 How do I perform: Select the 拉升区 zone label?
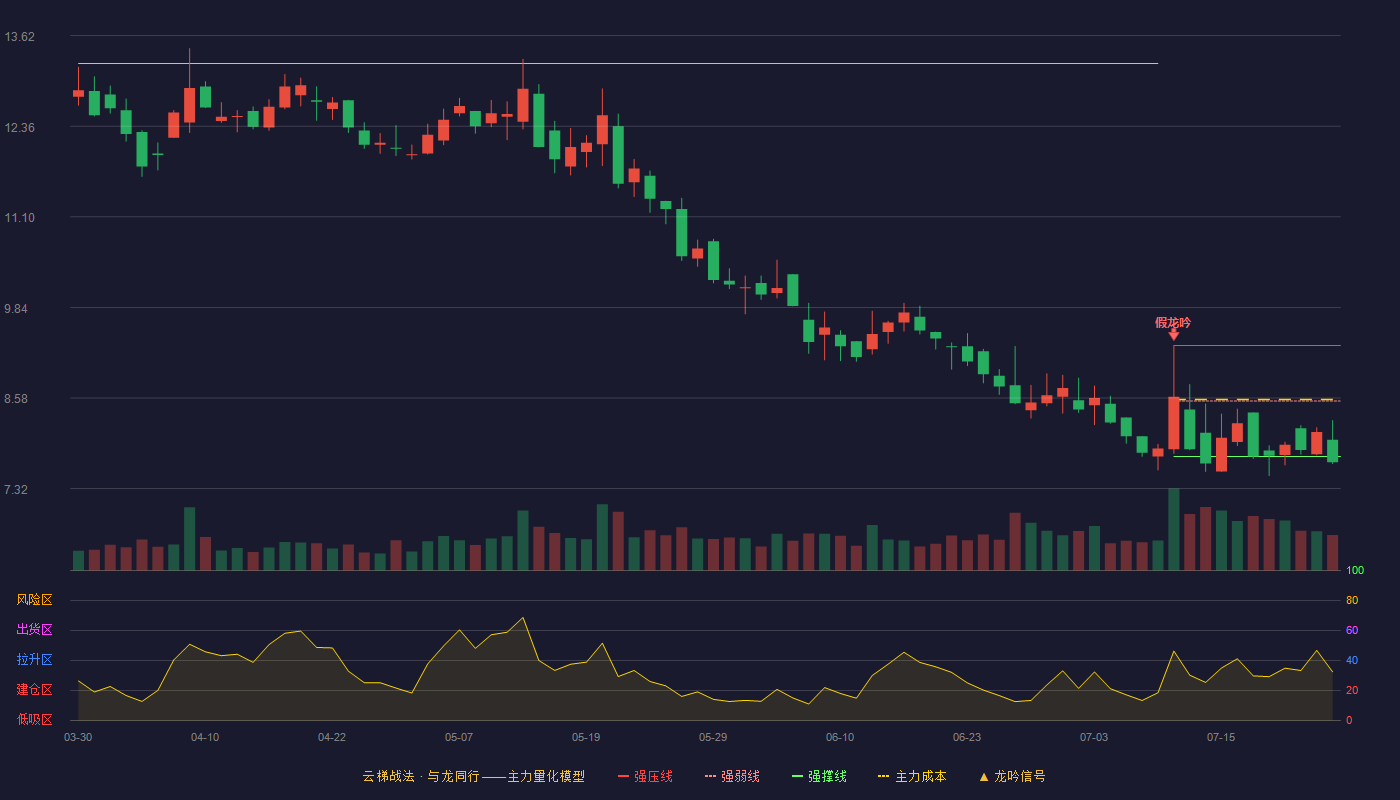34,660
